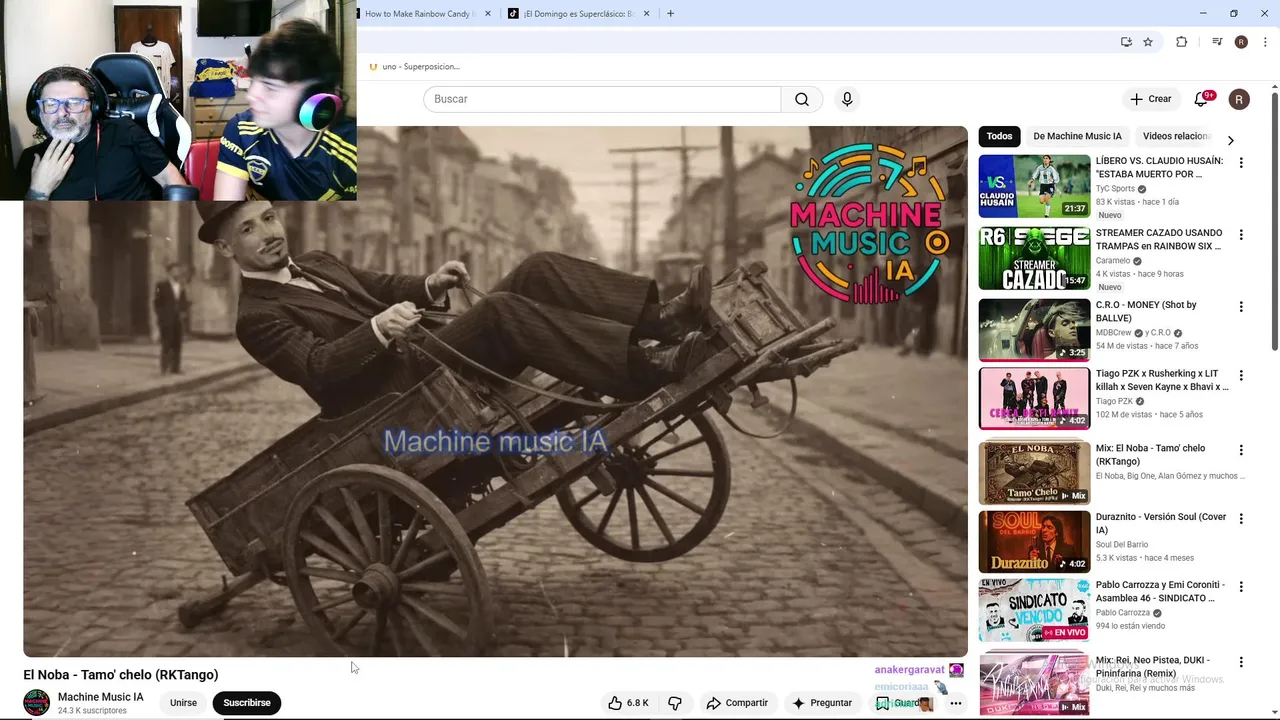Open the Chrome extensions puzzle icon

click(x=1182, y=42)
